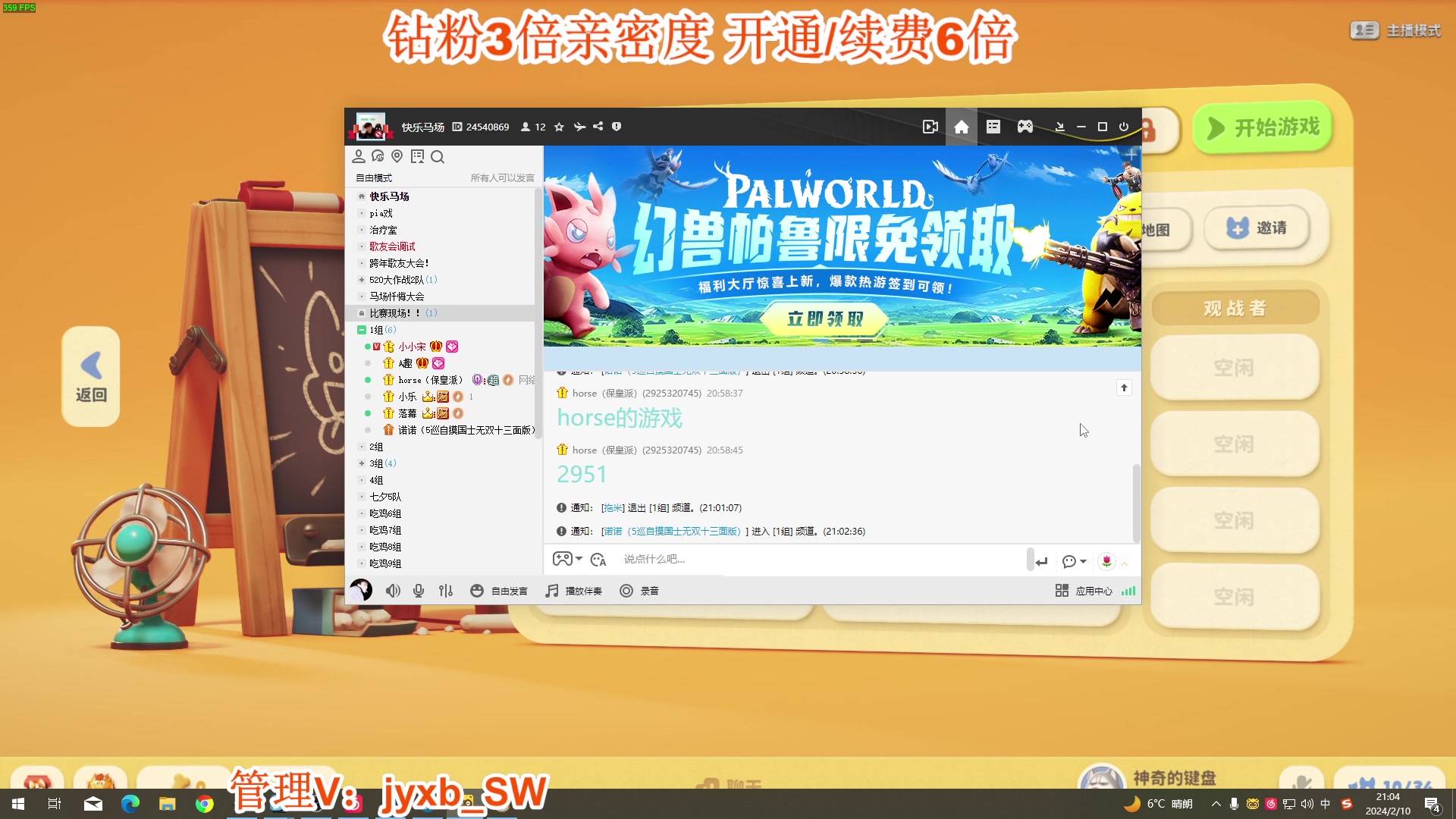
Task: Click the channel list scrollbar
Action: [x=538, y=312]
